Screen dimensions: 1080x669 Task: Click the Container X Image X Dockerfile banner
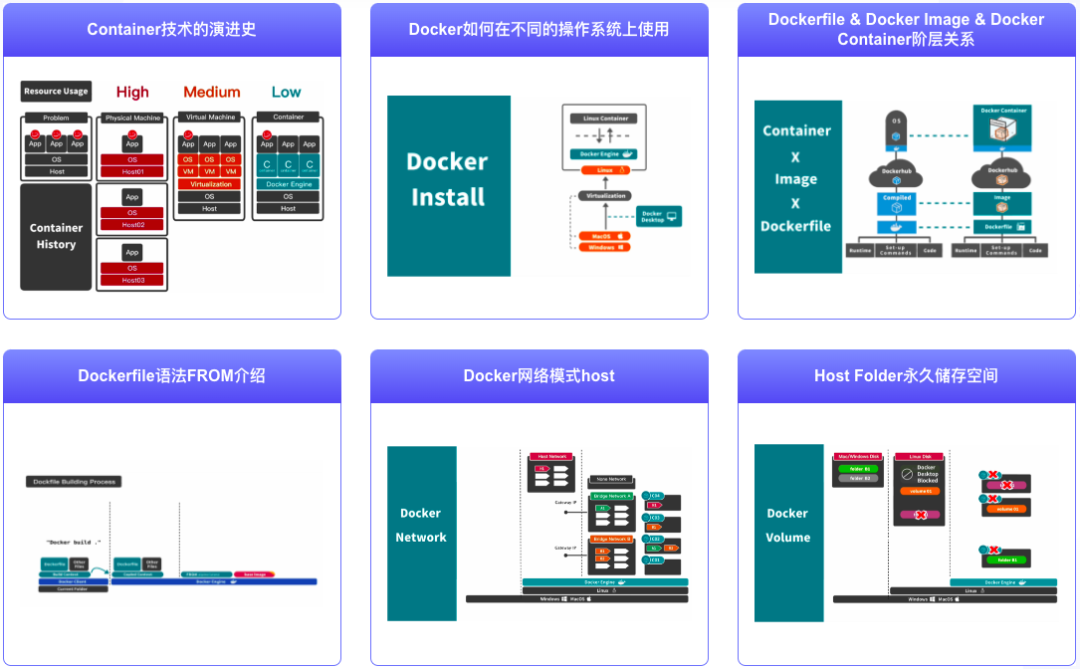tap(798, 187)
